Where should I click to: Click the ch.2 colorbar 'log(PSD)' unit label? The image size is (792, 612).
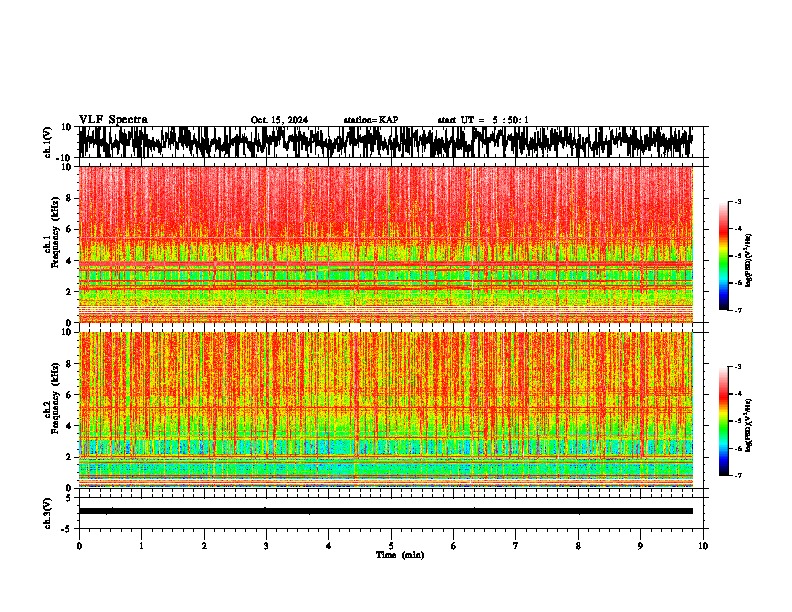click(749, 425)
